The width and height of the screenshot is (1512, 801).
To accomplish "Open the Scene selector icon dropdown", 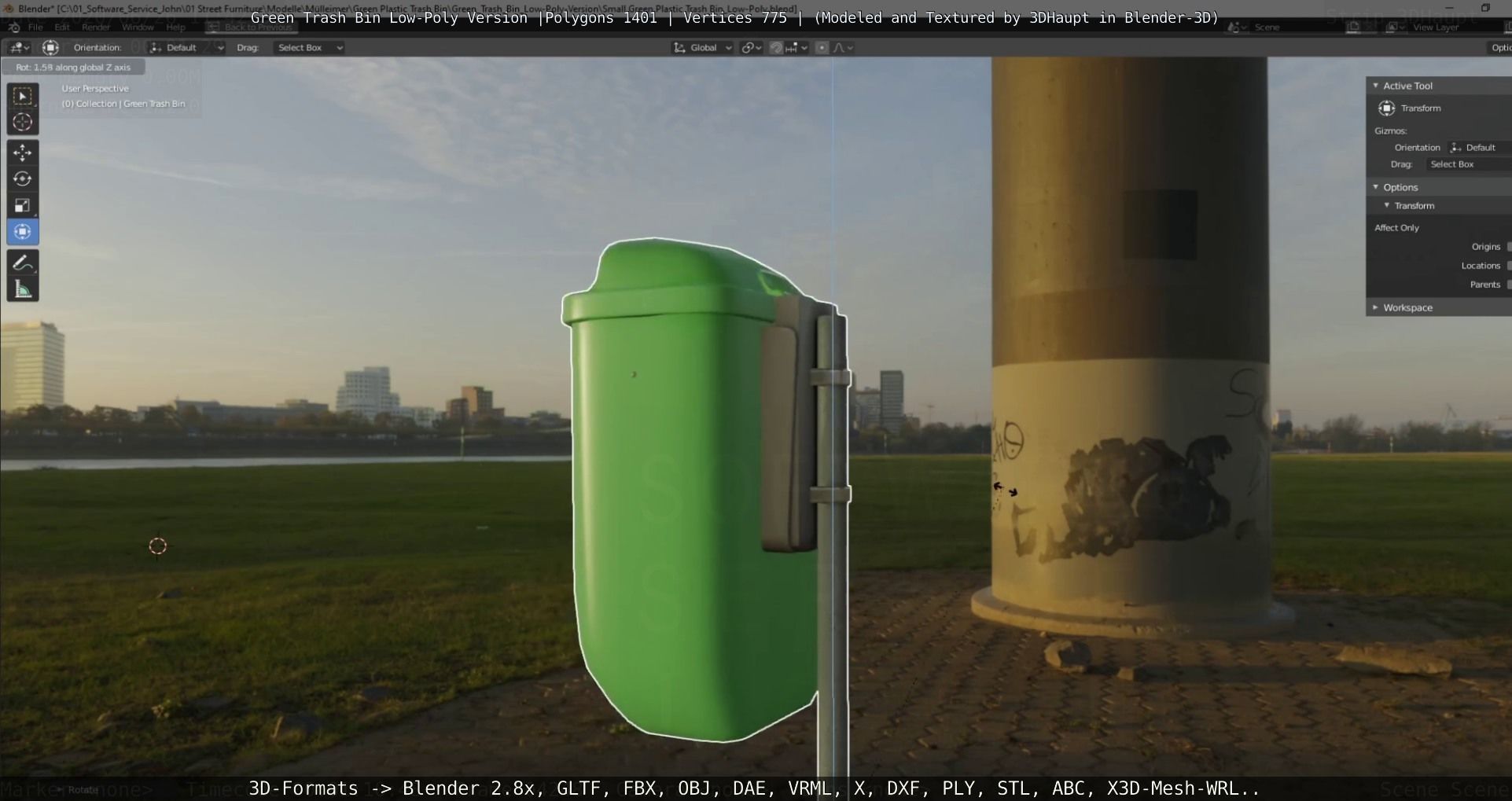I will [x=1237, y=27].
